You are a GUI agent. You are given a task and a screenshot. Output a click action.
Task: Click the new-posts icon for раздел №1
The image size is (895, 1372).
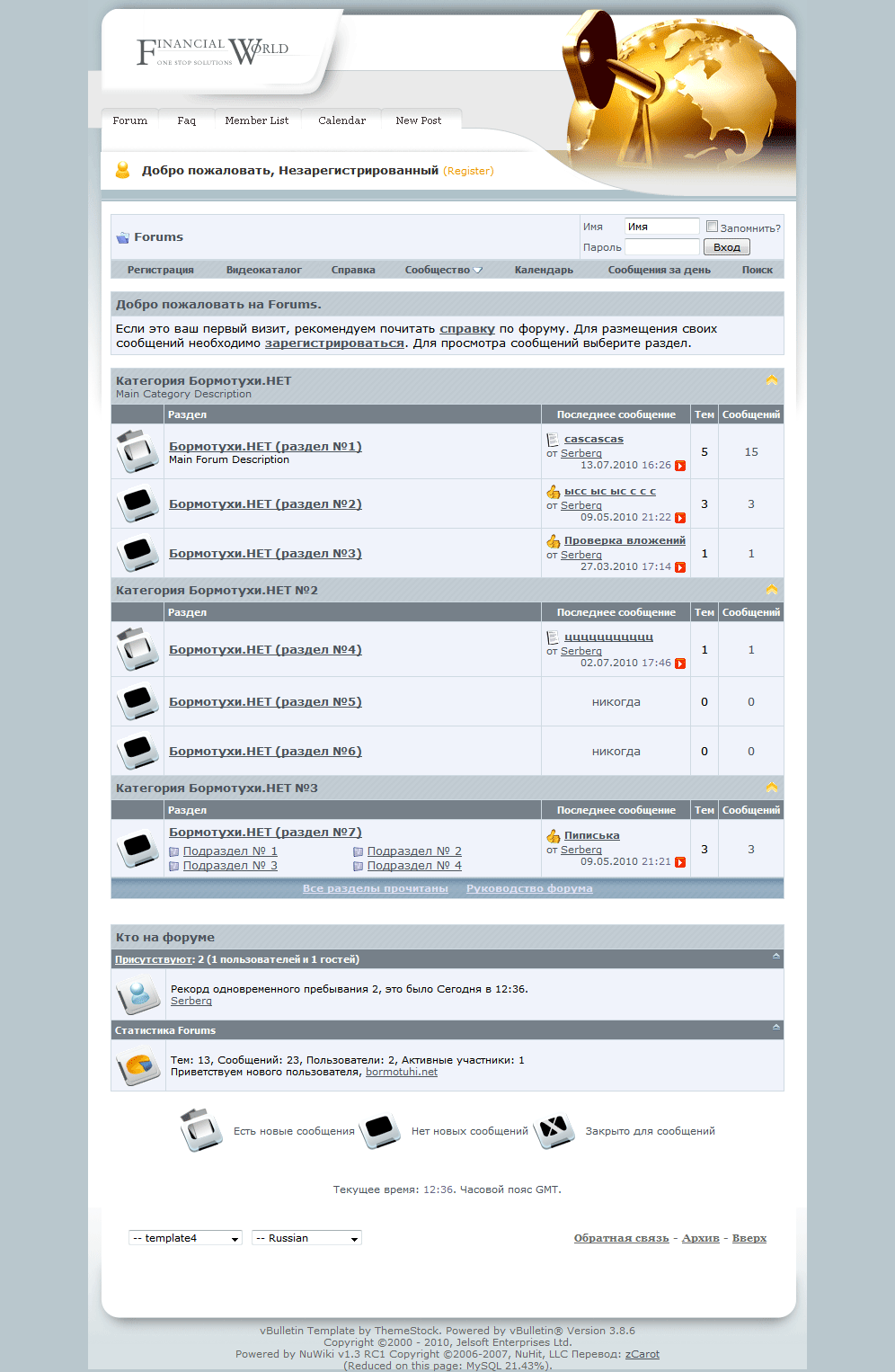click(x=137, y=451)
